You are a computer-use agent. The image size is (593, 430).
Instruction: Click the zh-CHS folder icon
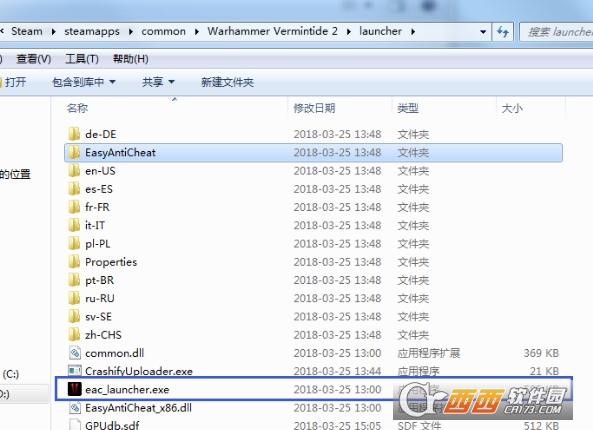(74, 335)
